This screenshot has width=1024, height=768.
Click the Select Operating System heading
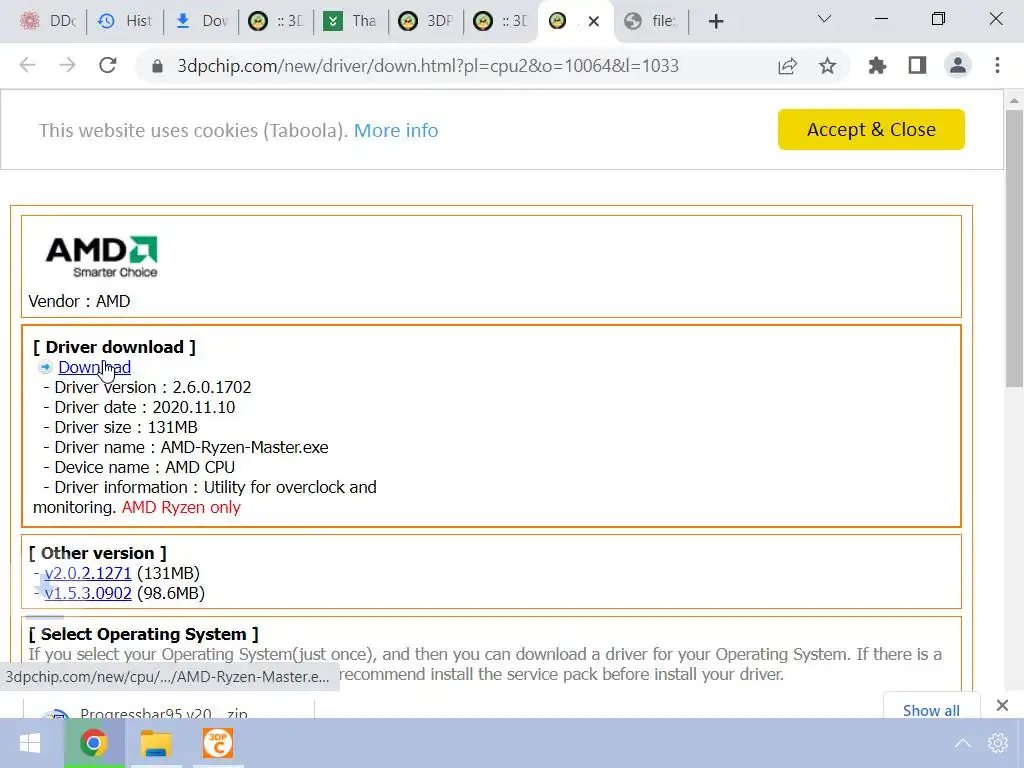[x=144, y=634]
